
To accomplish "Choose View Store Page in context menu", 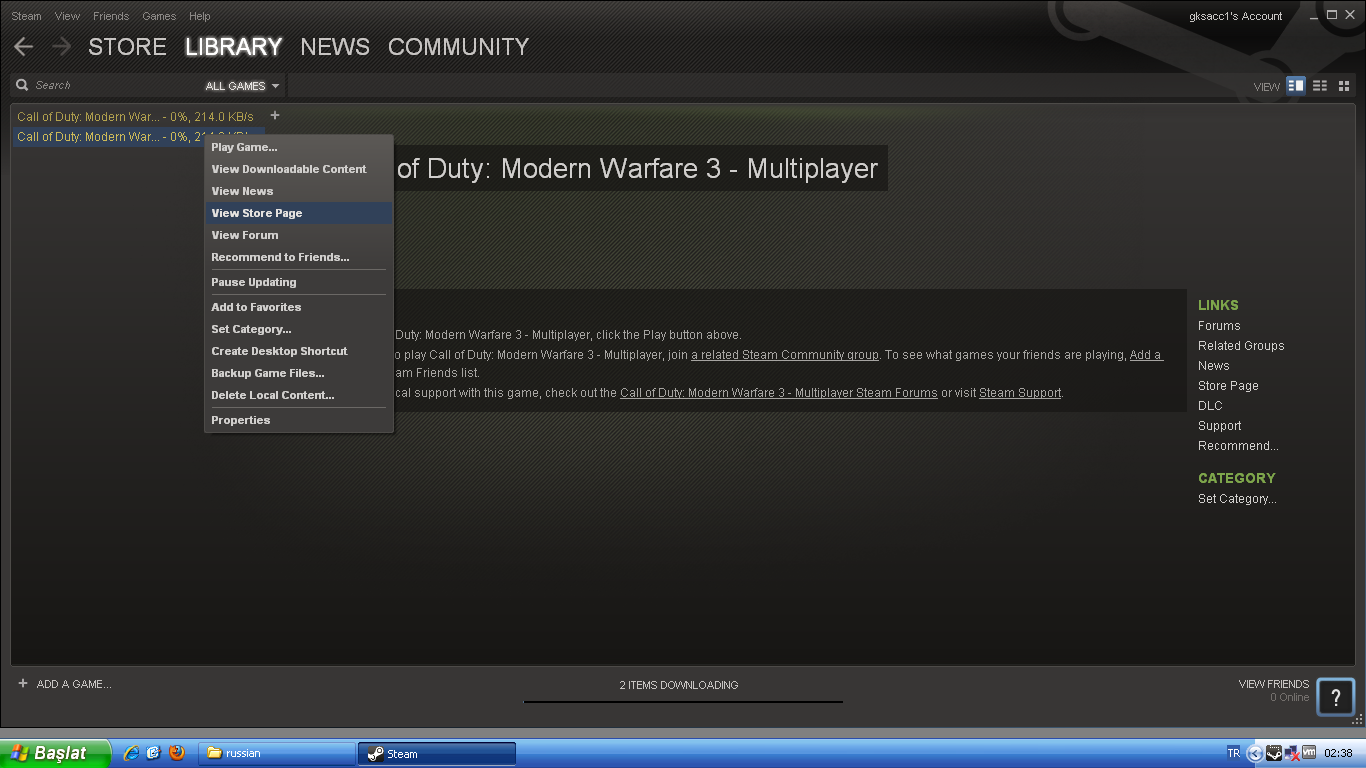I will 298,213.
